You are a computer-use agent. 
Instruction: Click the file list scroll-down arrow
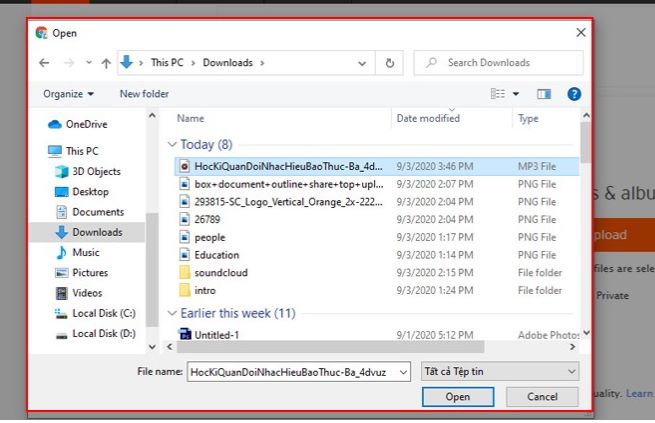(586, 333)
